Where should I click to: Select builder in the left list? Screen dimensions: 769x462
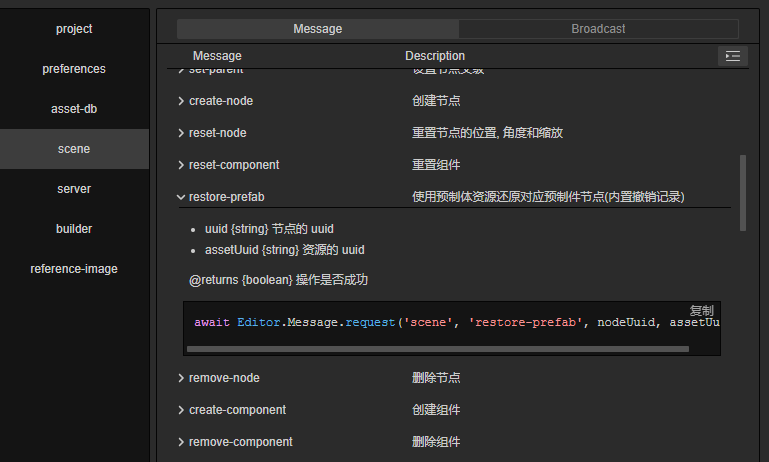(74, 229)
